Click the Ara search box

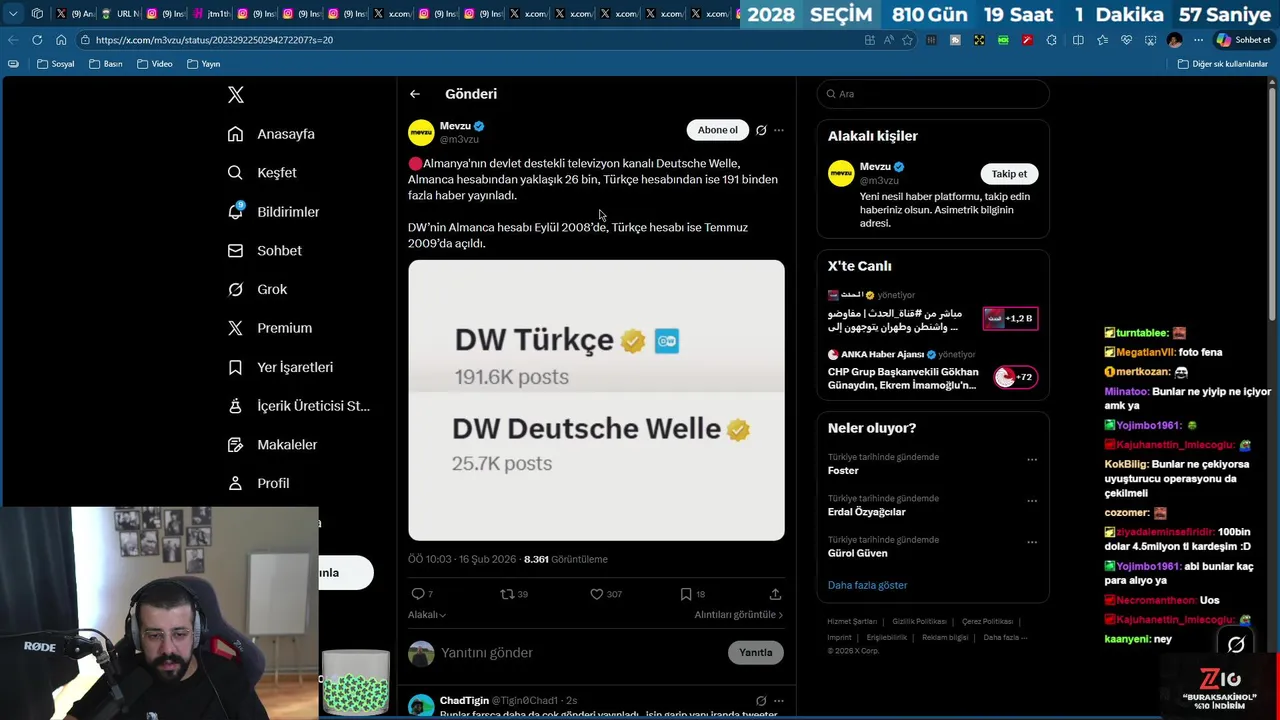[x=933, y=94]
